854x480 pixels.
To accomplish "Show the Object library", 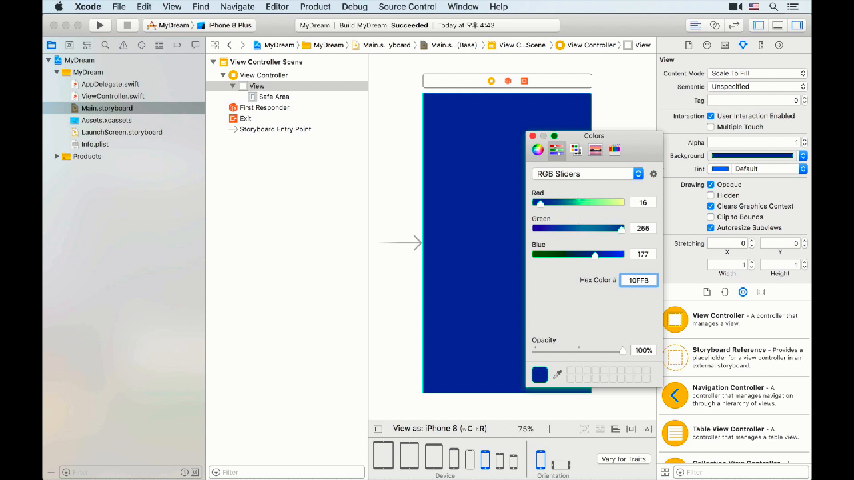I will [743, 292].
